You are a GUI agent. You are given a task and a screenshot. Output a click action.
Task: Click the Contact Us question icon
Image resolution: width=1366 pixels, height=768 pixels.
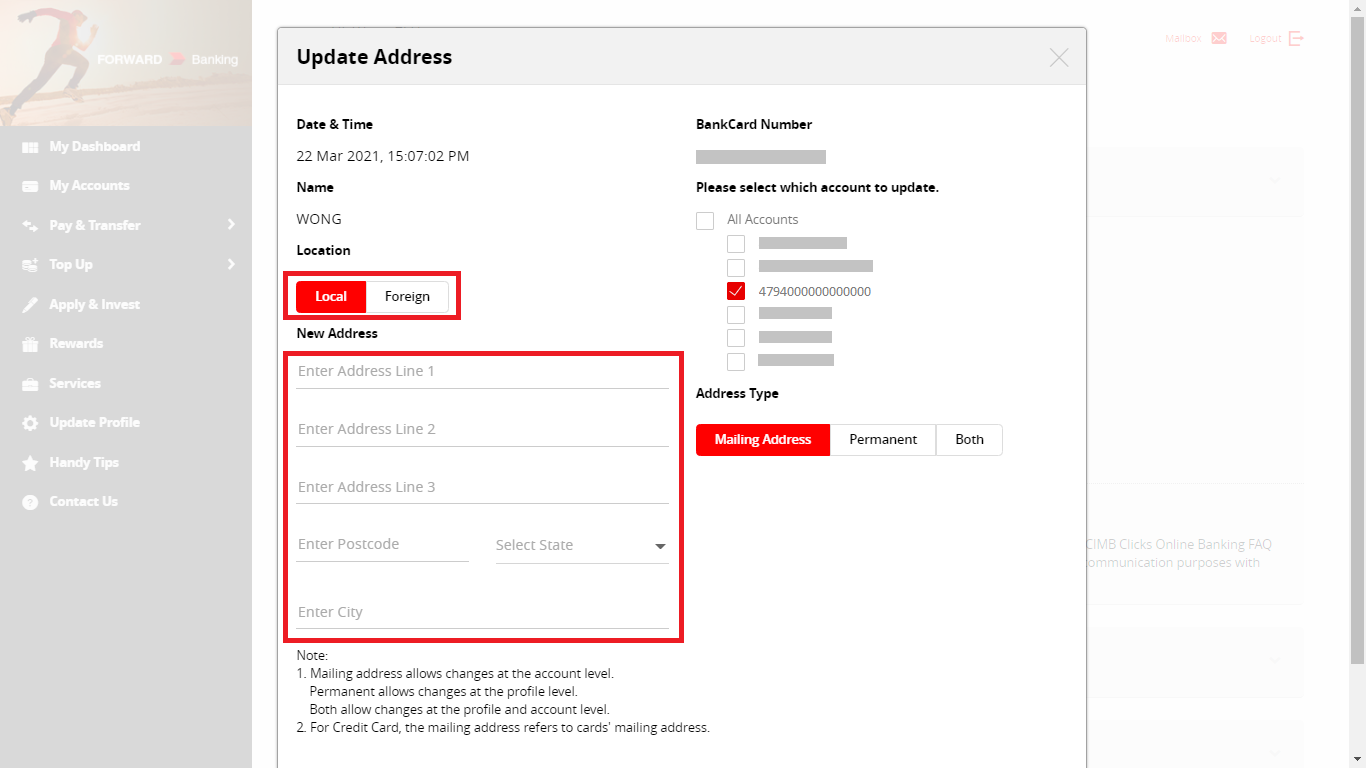coord(30,502)
